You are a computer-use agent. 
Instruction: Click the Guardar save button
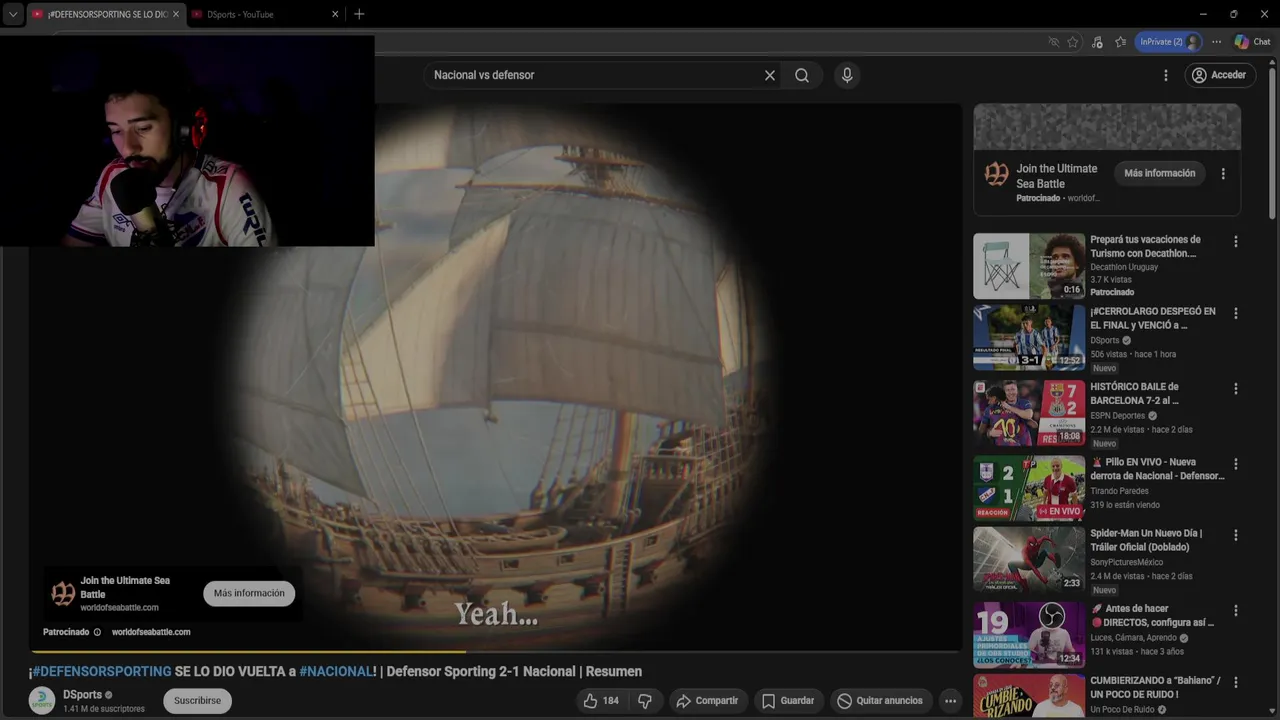pos(787,701)
